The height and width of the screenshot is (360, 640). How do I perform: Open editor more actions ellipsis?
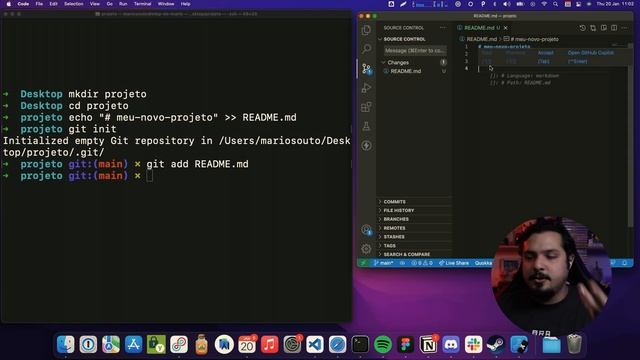pos(624,28)
